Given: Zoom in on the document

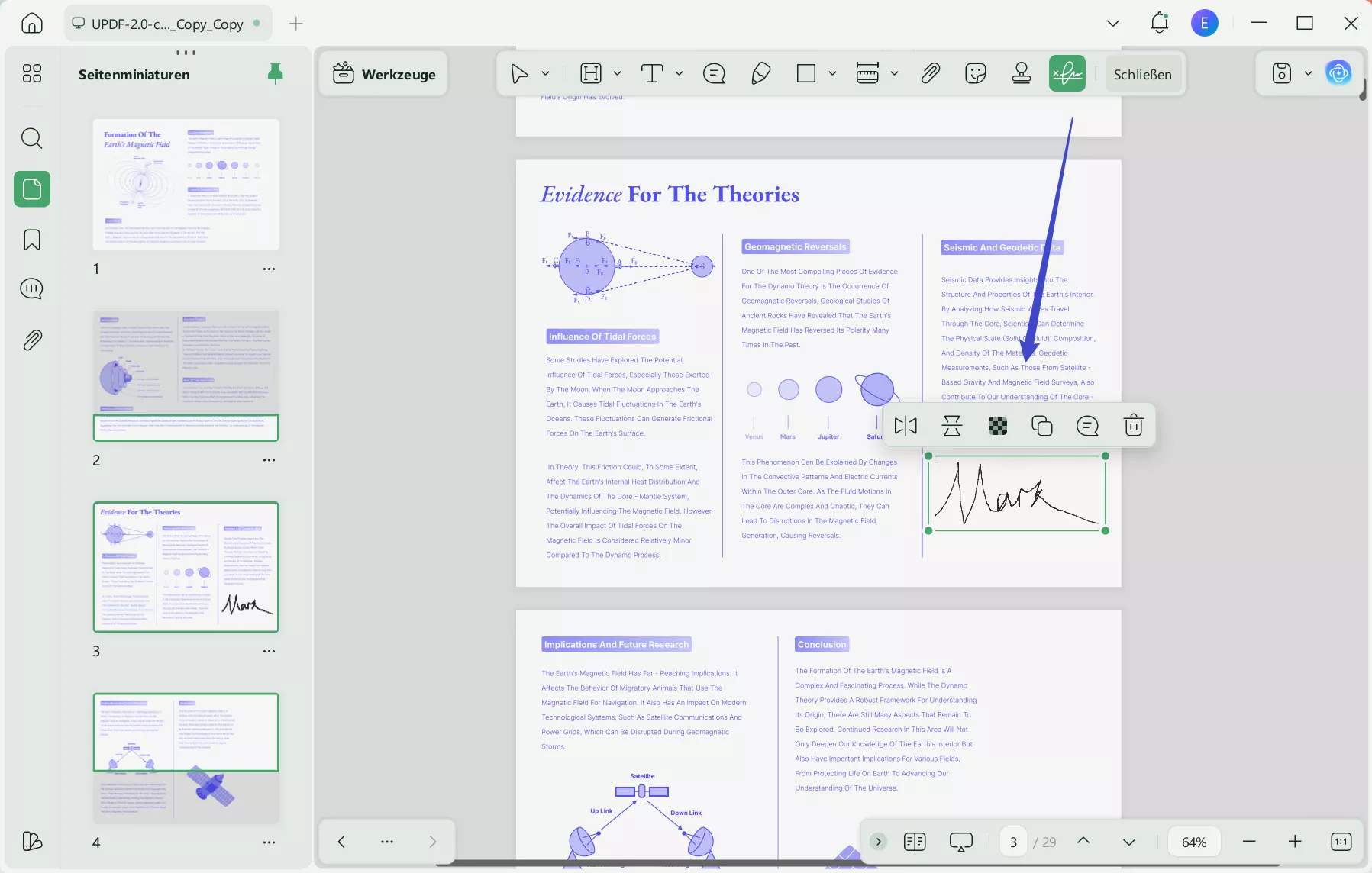Looking at the screenshot, I should 1295,841.
